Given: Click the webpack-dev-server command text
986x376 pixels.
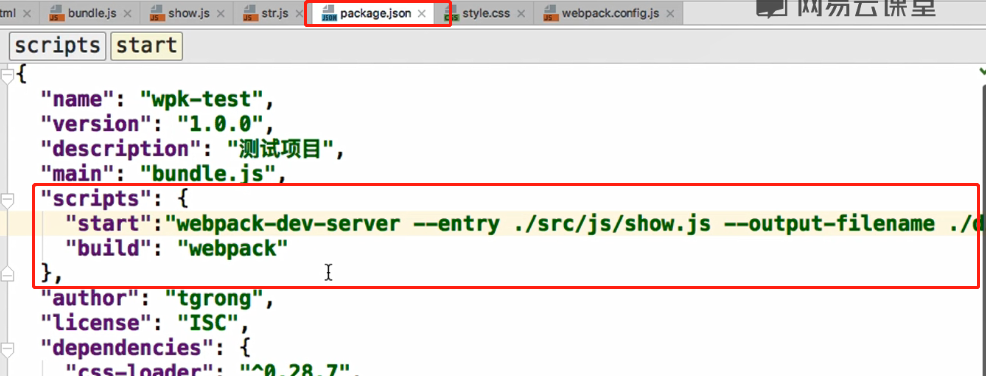Looking at the screenshot, I should pyautogui.click(x=289, y=224).
